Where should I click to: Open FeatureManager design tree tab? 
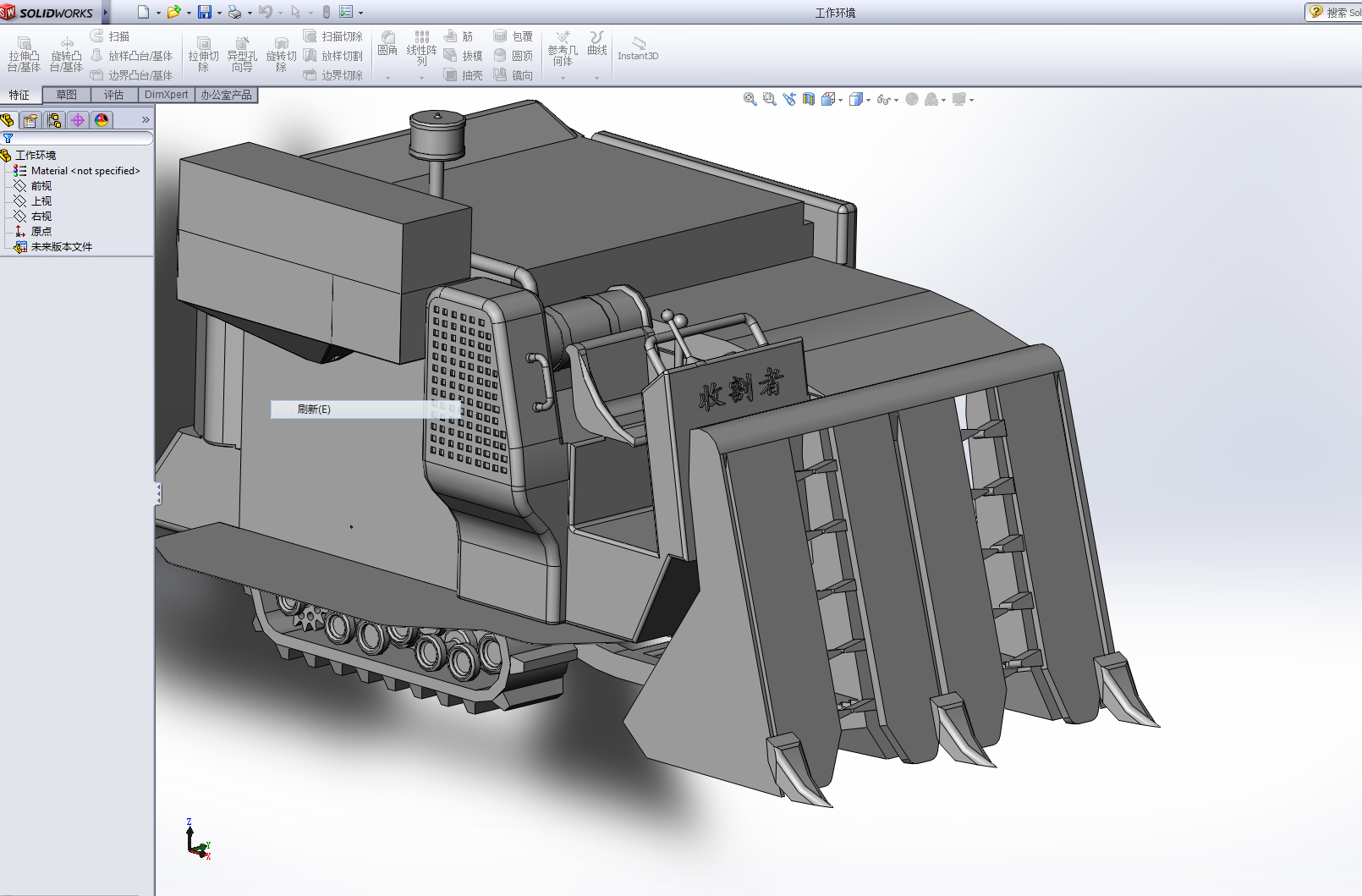pyautogui.click(x=8, y=120)
